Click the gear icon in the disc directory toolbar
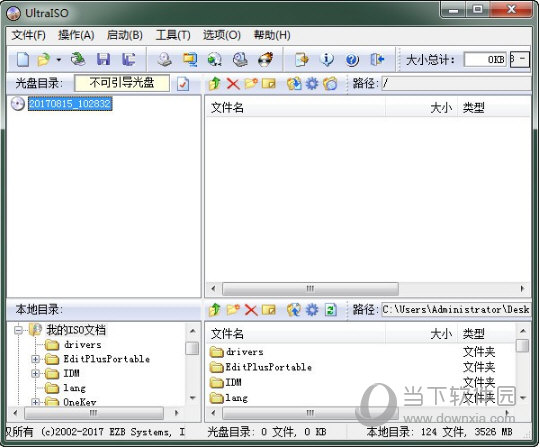Viewport: 540px width, 448px height. click(312, 84)
